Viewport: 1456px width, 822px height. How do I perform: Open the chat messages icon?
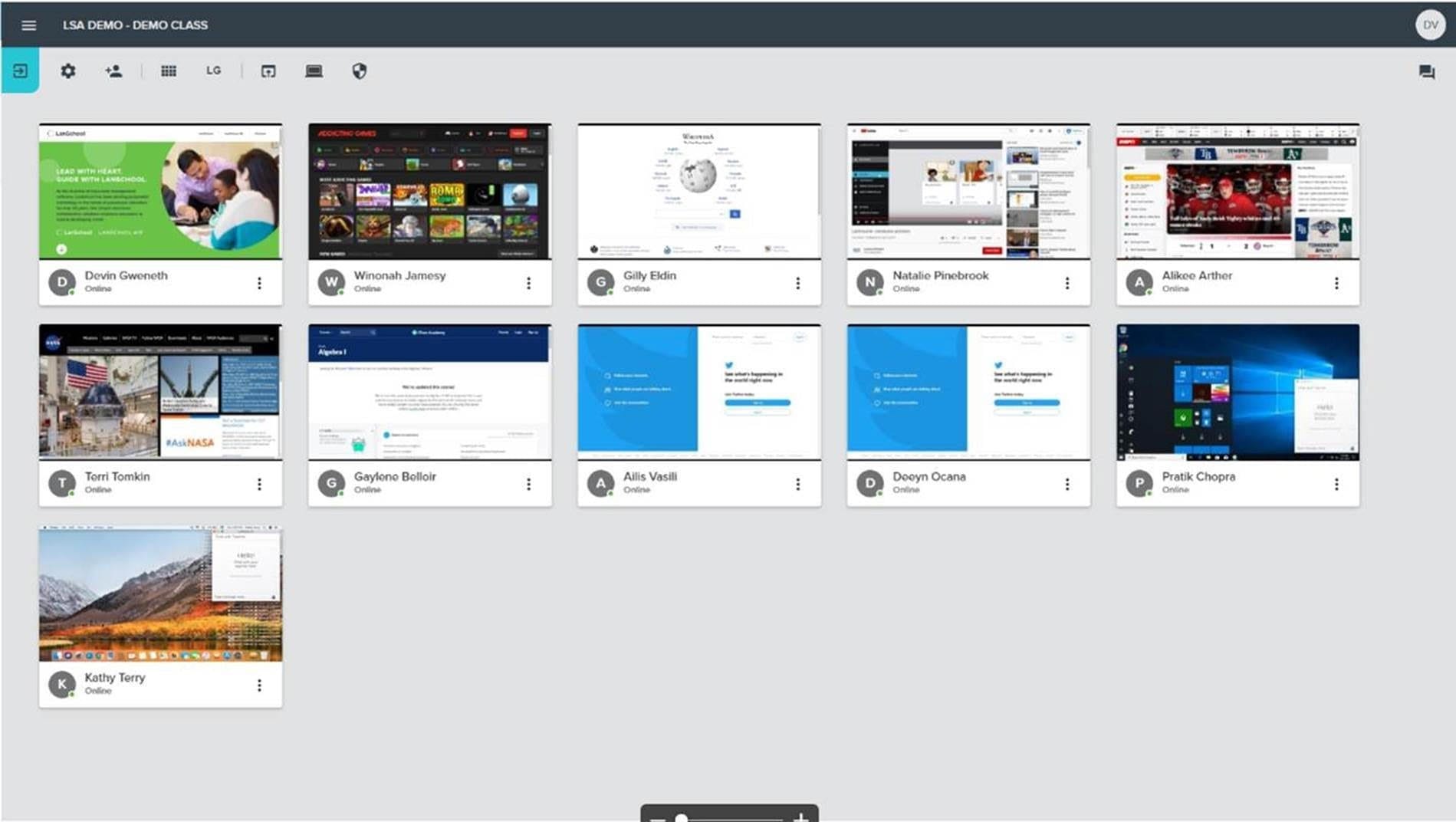pyautogui.click(x=1426, y=72)
